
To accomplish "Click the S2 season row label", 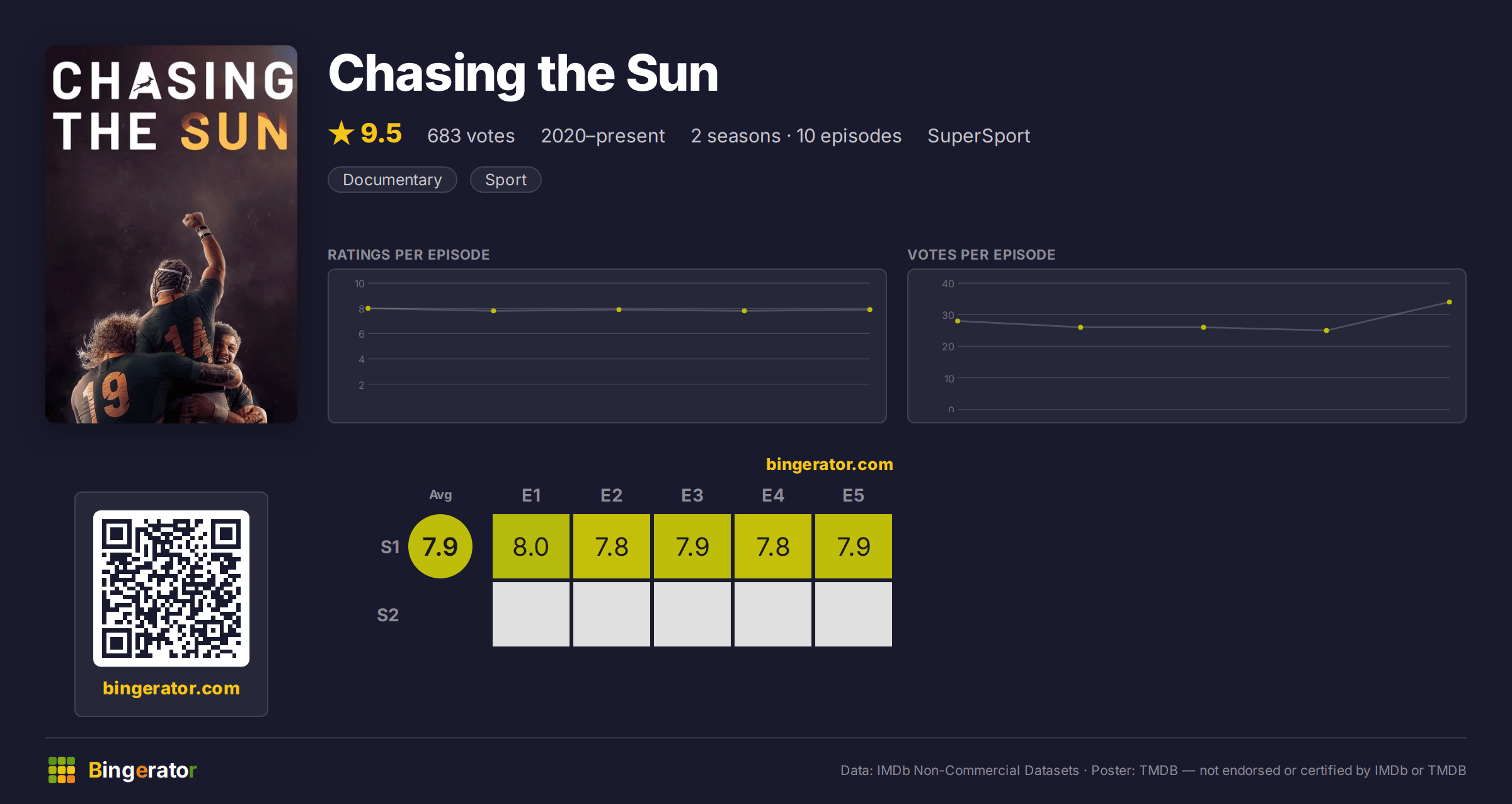I will tap(388, 615).
